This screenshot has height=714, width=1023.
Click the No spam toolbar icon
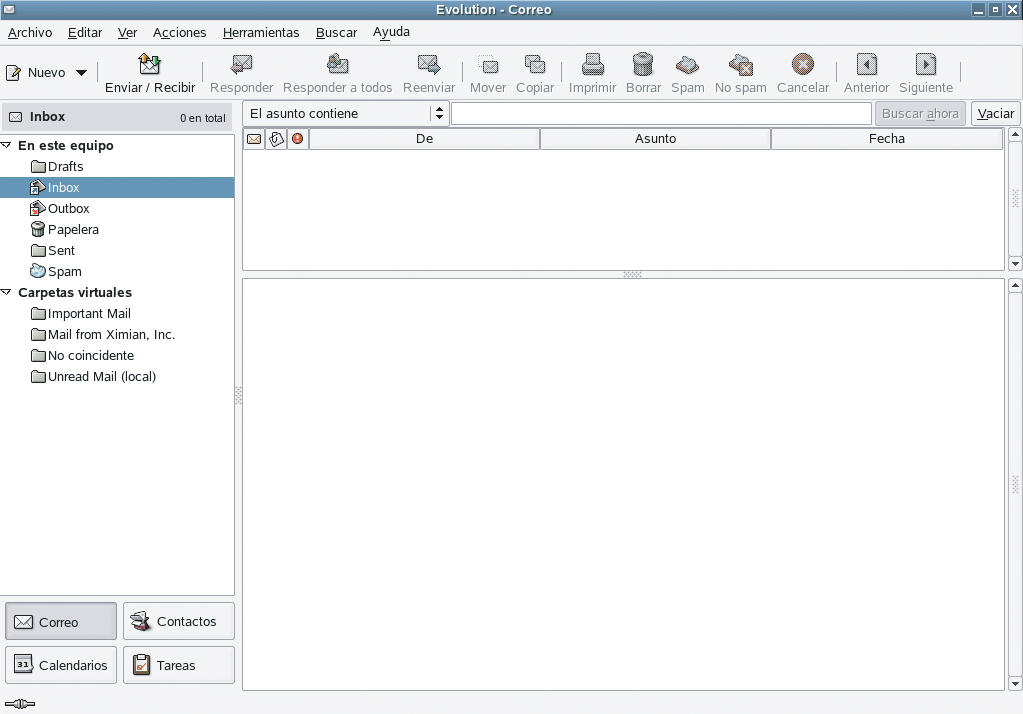[x=741, y=65]
